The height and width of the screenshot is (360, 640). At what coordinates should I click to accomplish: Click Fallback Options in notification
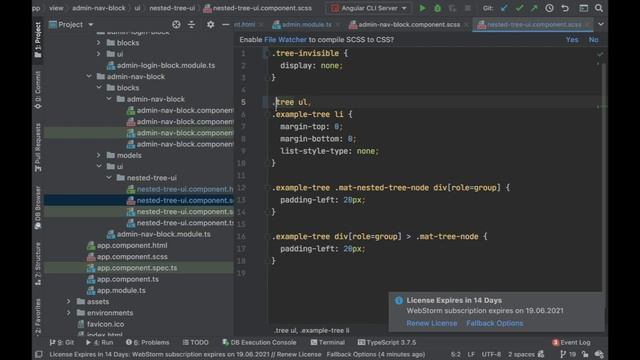click(x=495, y=323)
